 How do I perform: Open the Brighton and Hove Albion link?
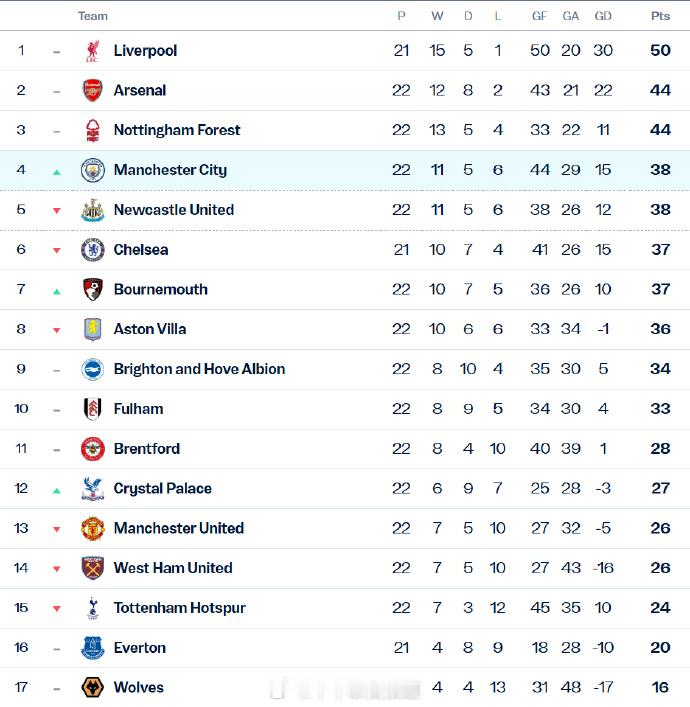click(199, 369)
